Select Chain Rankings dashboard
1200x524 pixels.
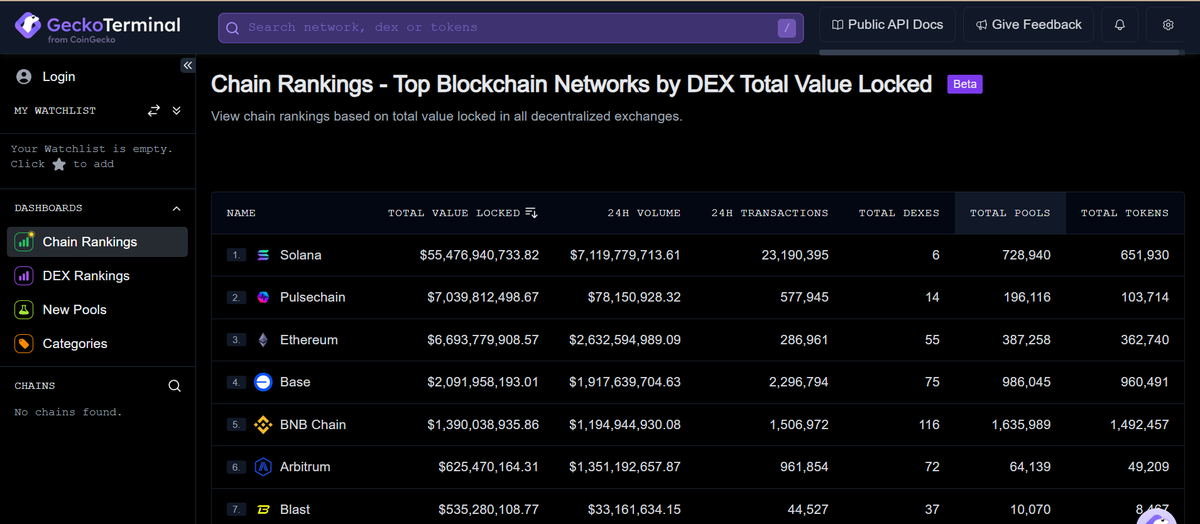[x=97, y=242]
